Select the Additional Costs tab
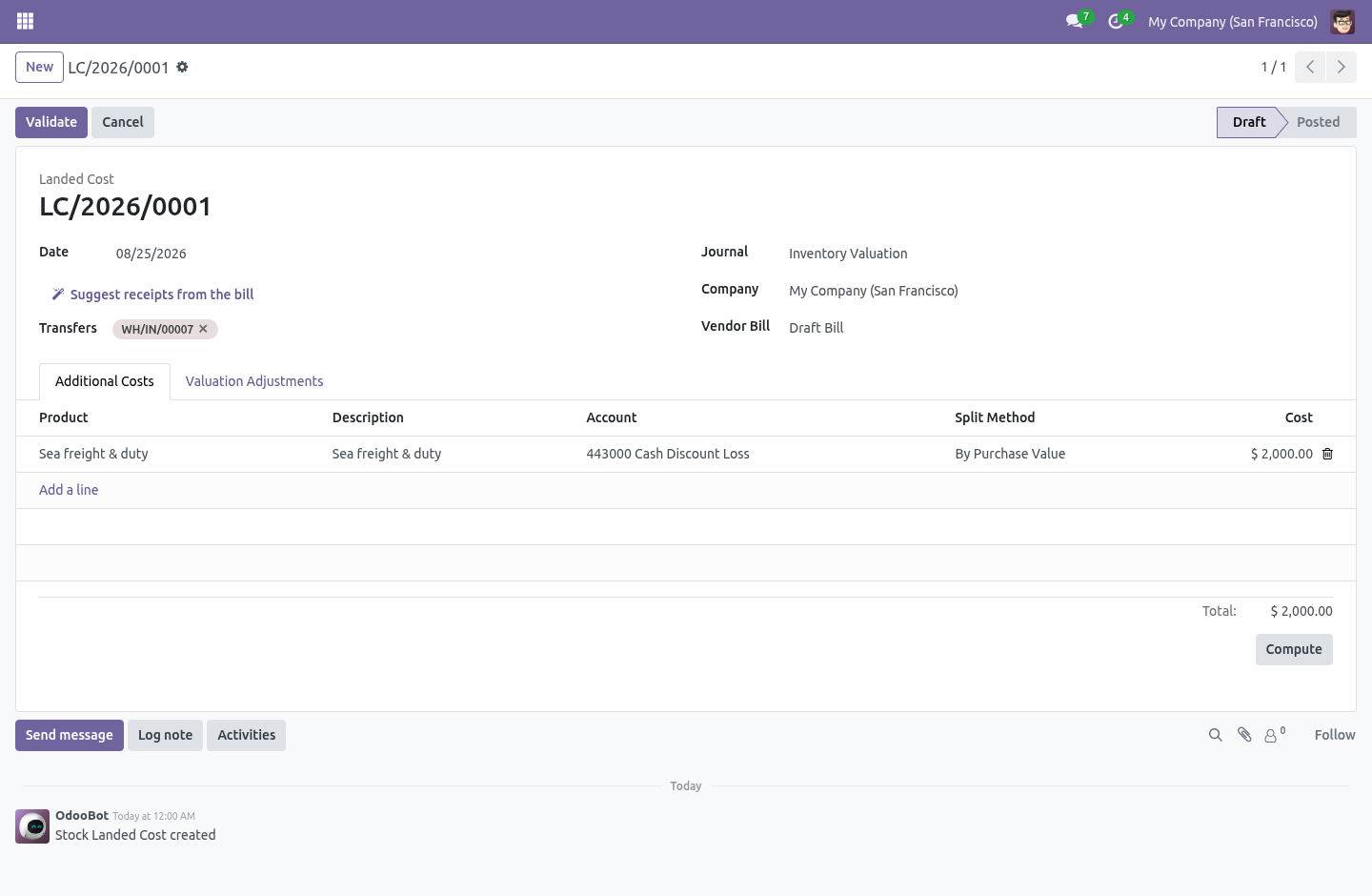The height and width of the screenshot is (896, 1372). 105,381
